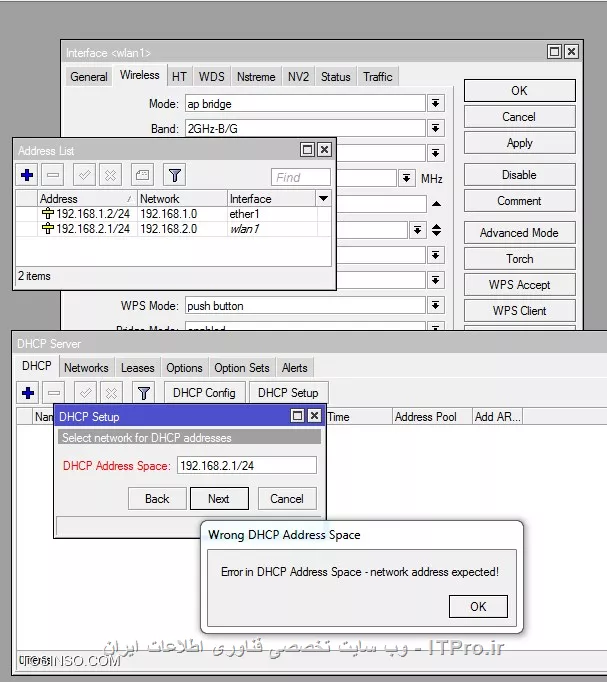Open the Options tab in DHCP Server
The image size is (607, 682).
click(x=184, y=368)
